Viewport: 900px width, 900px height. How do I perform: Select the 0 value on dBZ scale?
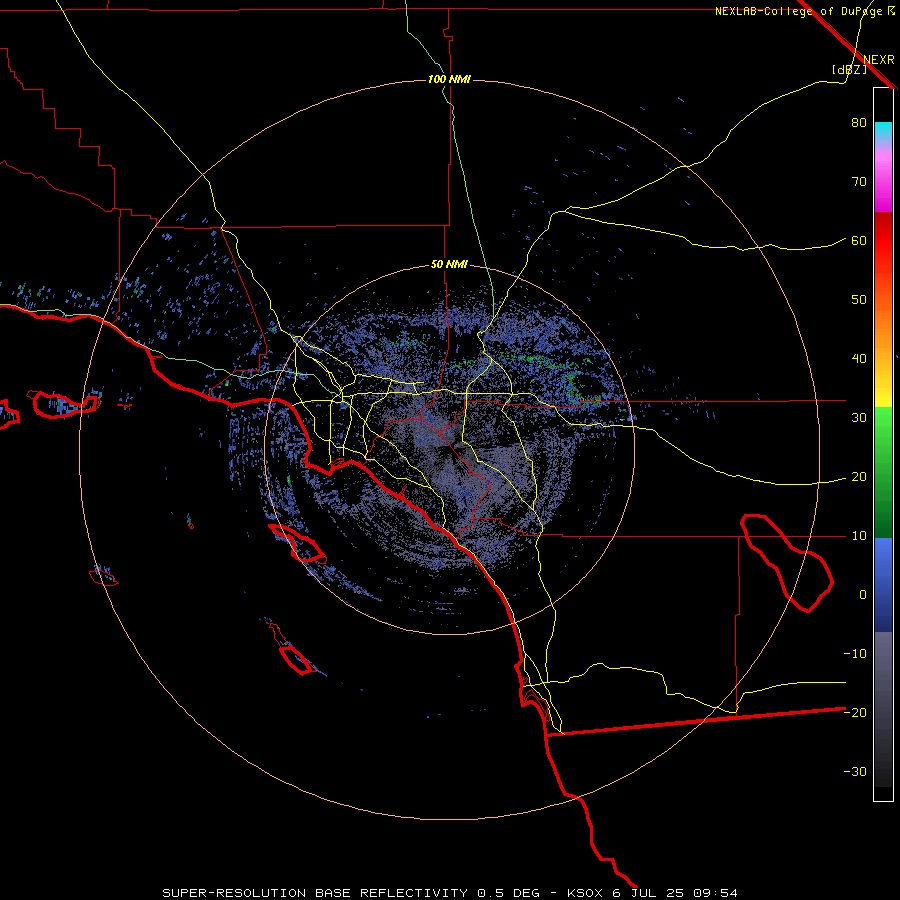tap(863, 595)
